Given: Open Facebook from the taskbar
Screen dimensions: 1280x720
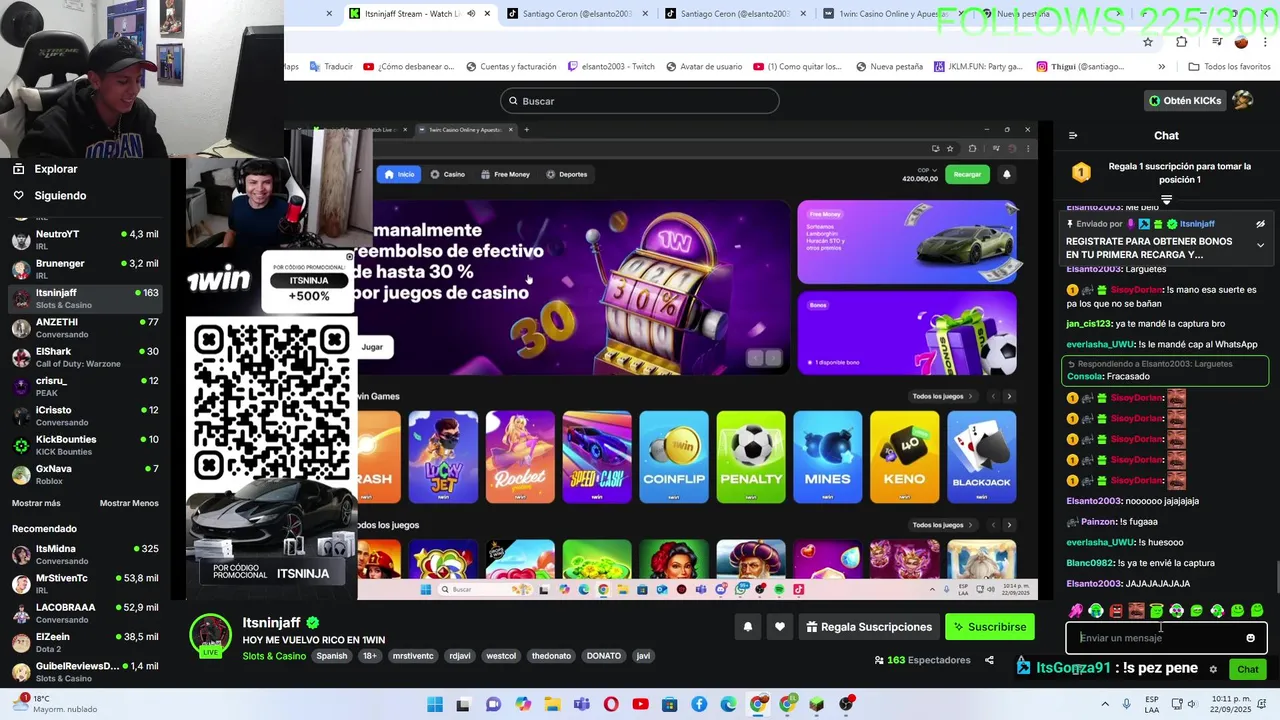Looking at the screenshot, I should 699,704.
